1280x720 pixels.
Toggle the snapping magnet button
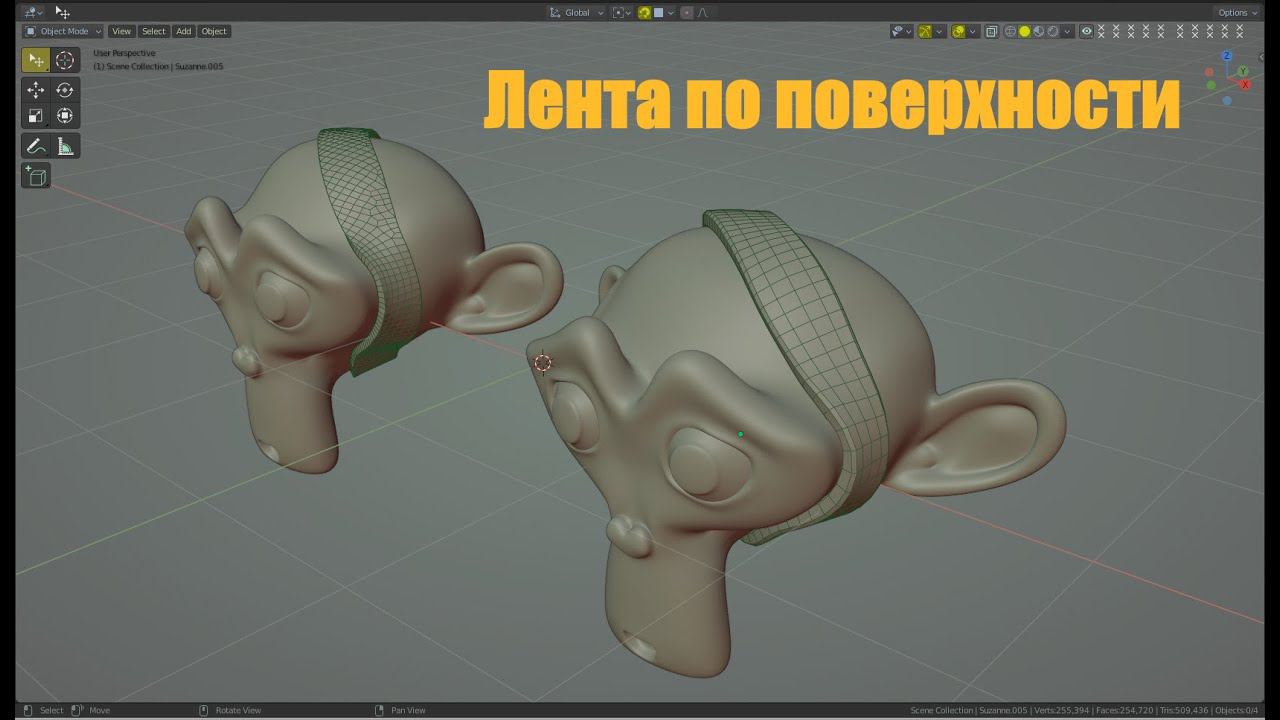tap(644, 12)
